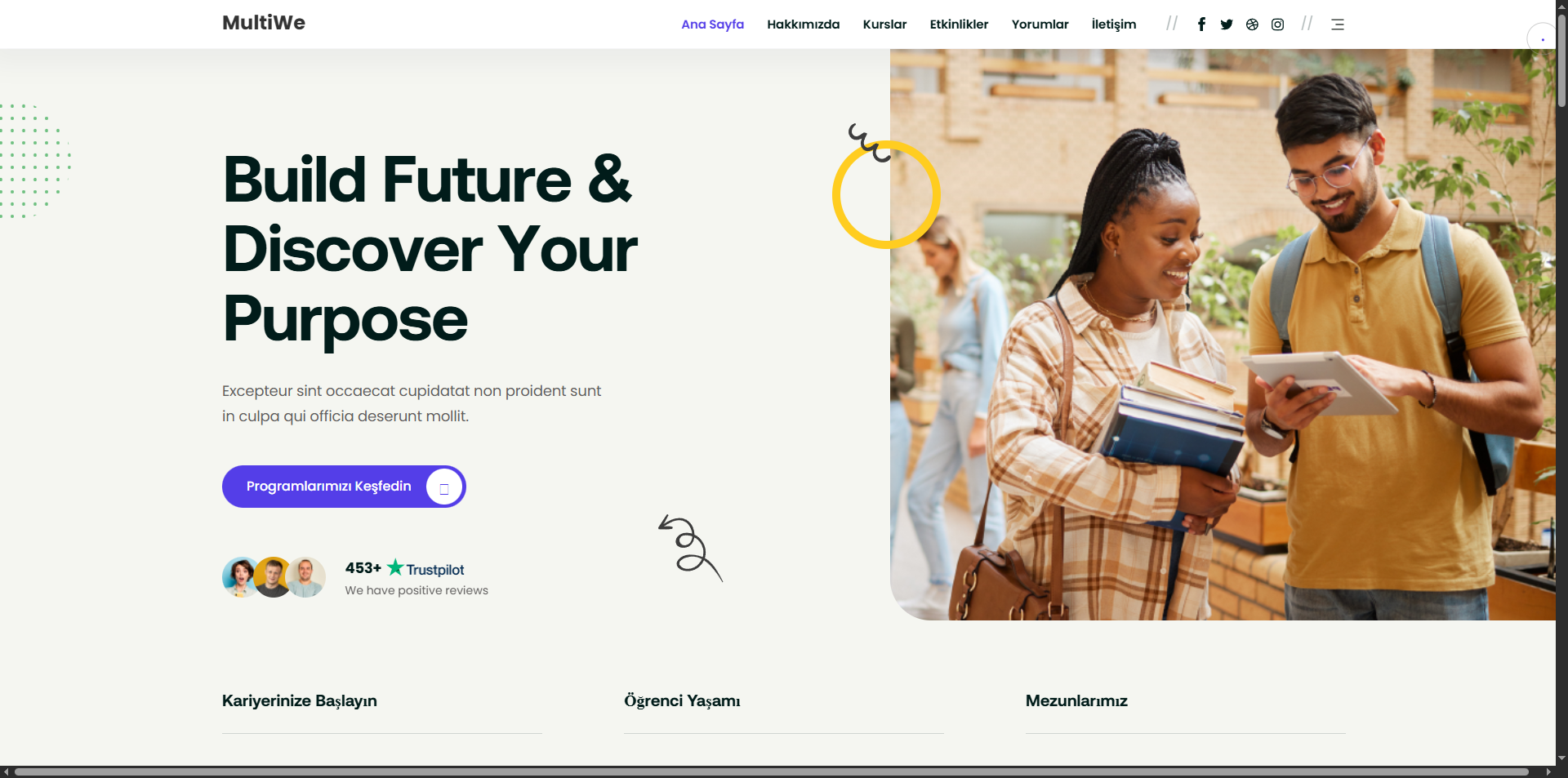Screen dimensions: 1568x778
Task: Open the Kurslar navigation link
Action: (884, 24)
